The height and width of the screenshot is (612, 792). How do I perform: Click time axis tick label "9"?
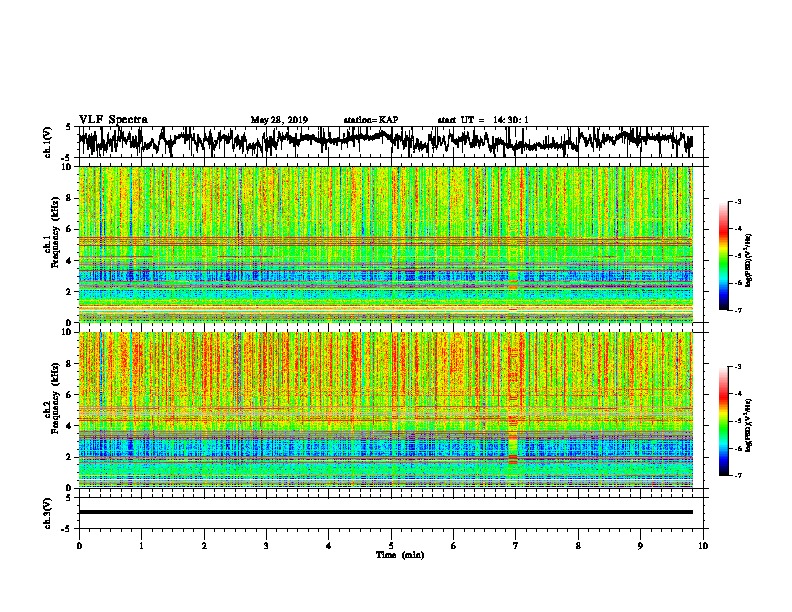coord(640,546)
